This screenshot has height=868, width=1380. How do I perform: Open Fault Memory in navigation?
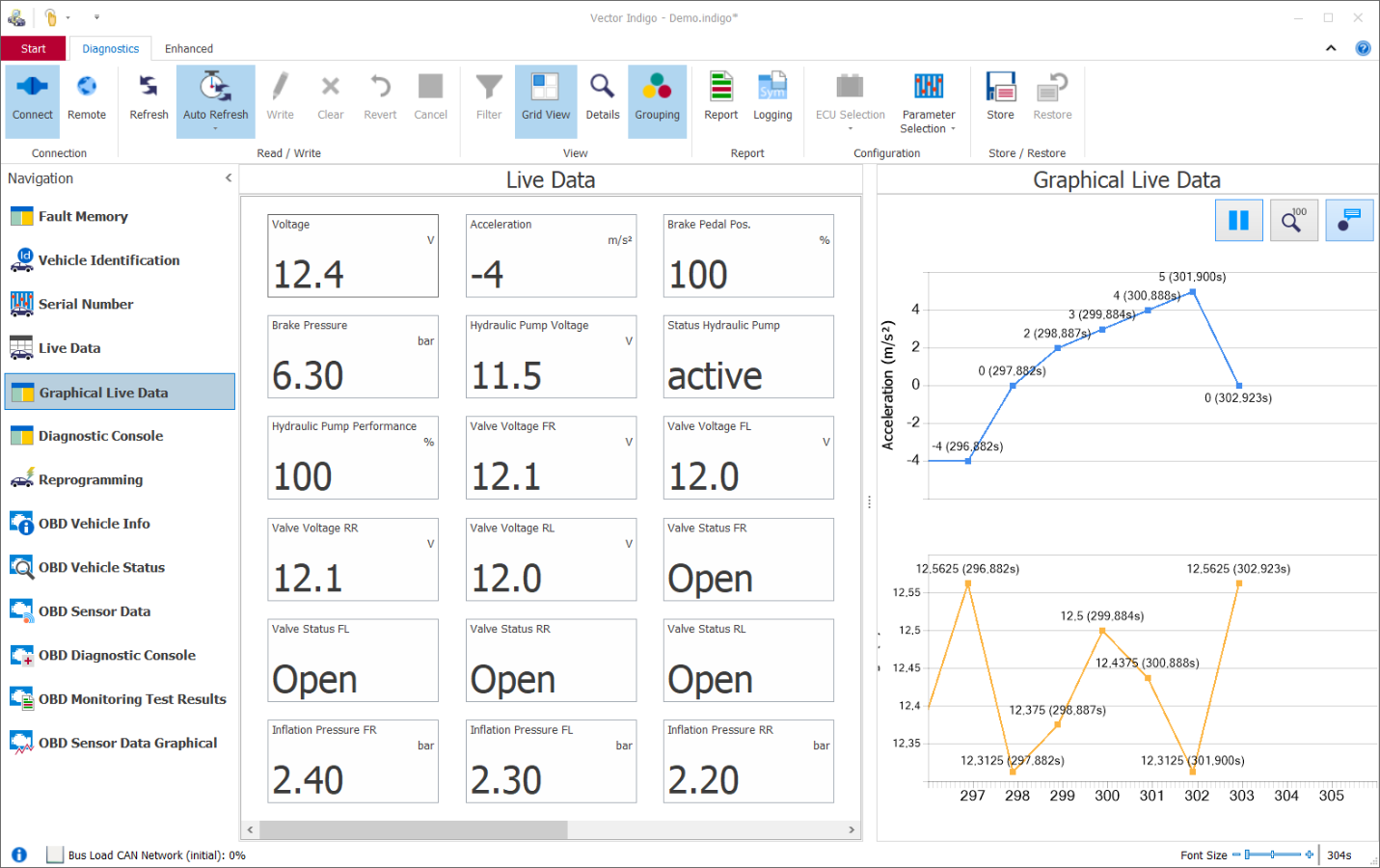(x=120, y=216)
